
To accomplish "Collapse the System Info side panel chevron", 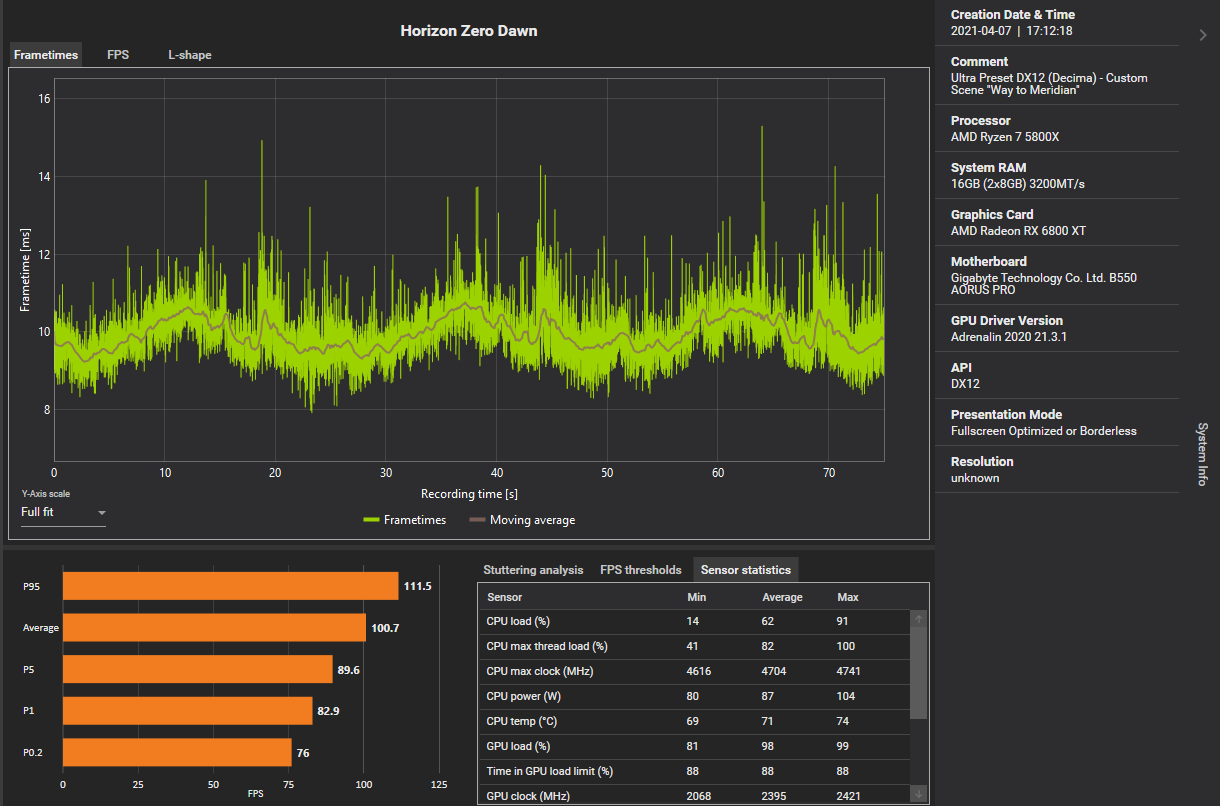I will (x=1203, y=35).
